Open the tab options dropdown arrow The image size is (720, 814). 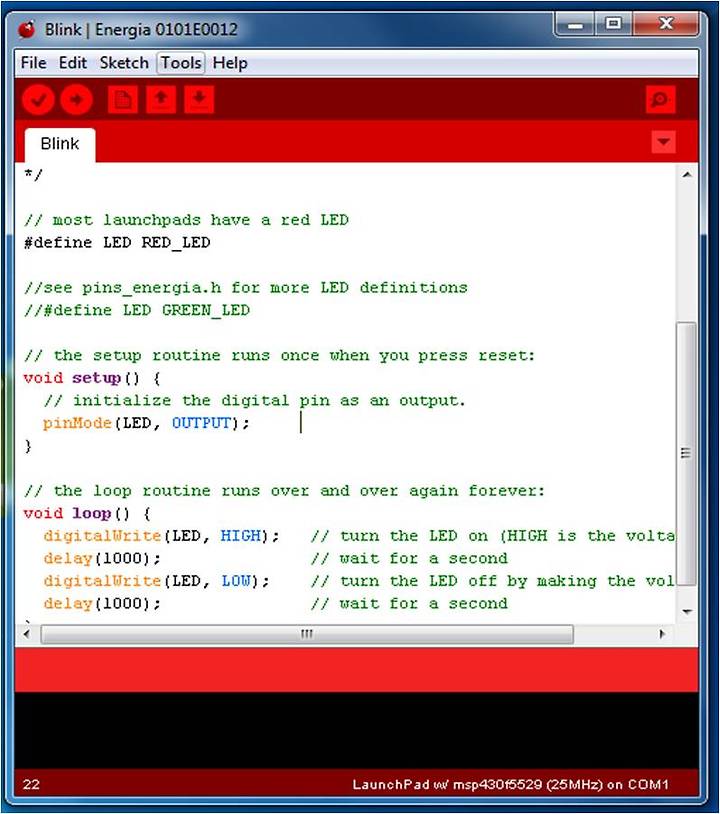click(x=663, y=142)
